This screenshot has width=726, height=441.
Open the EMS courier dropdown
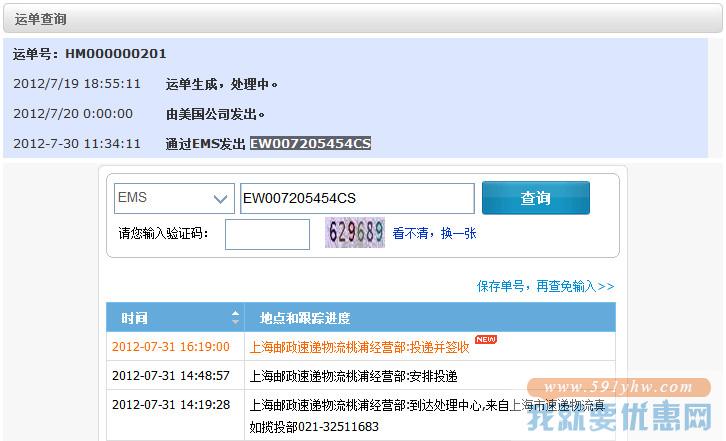pyautogui.click(x=174, y=198)
